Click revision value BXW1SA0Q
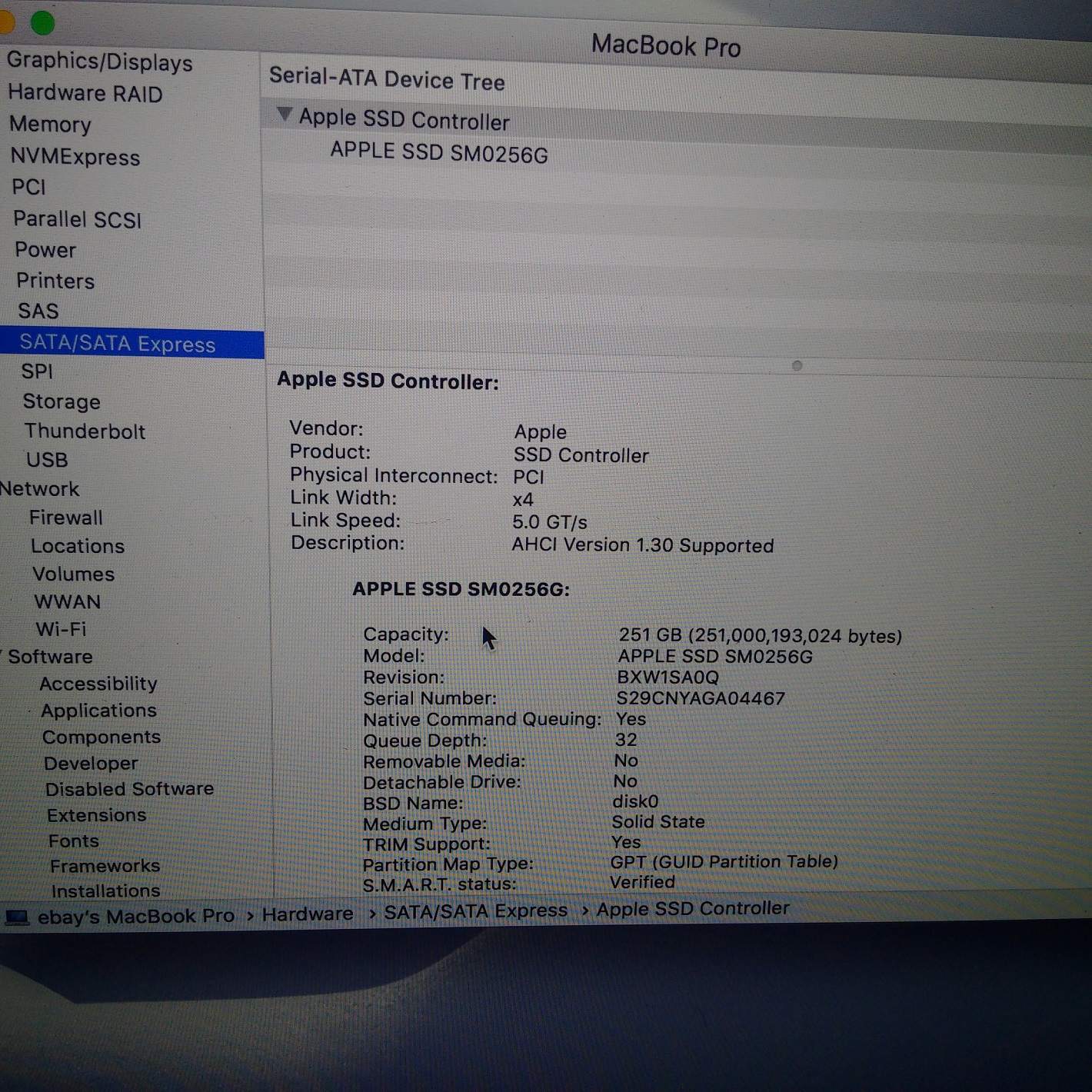The width and height of the screenshot is (1092, 1092). click(668, 678)
